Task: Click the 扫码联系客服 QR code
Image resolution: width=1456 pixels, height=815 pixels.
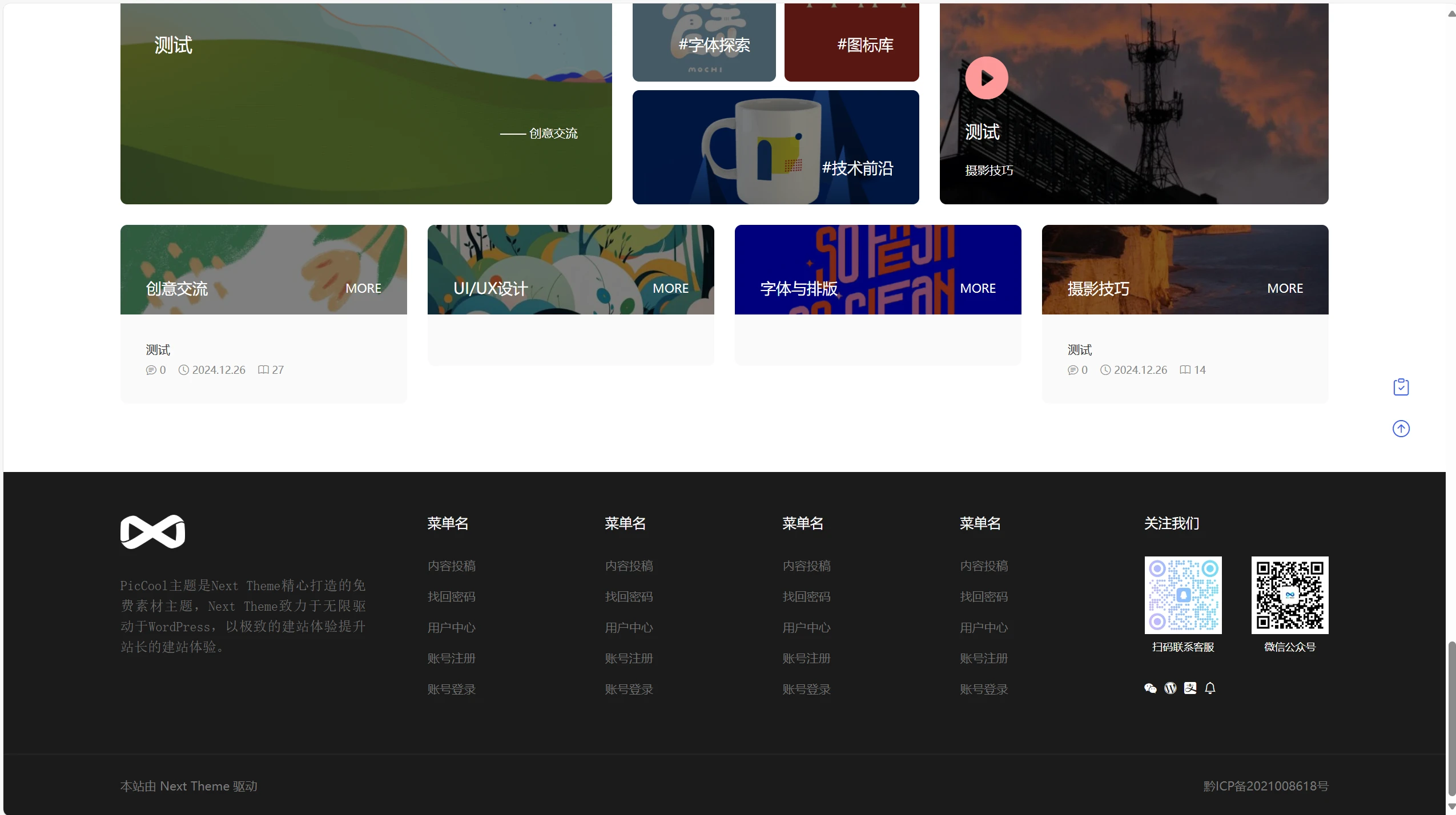Action: (1183, 594)
